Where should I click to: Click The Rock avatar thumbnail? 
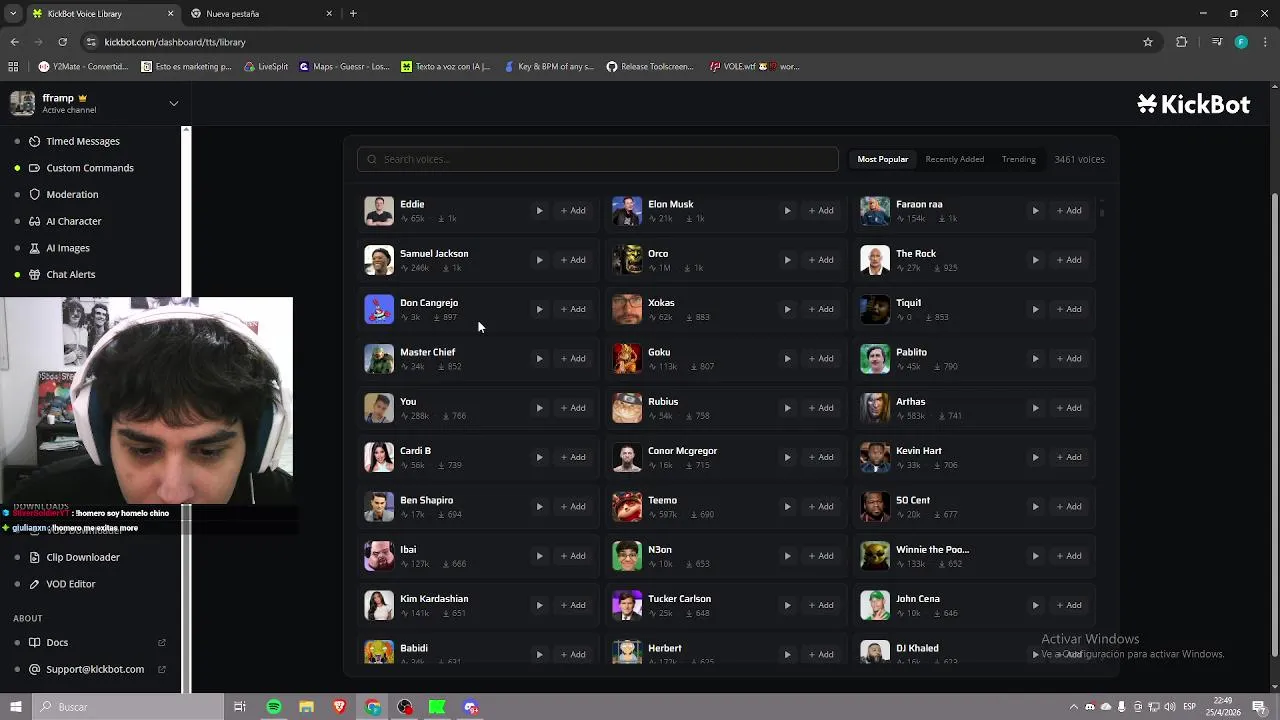point(875,260)
